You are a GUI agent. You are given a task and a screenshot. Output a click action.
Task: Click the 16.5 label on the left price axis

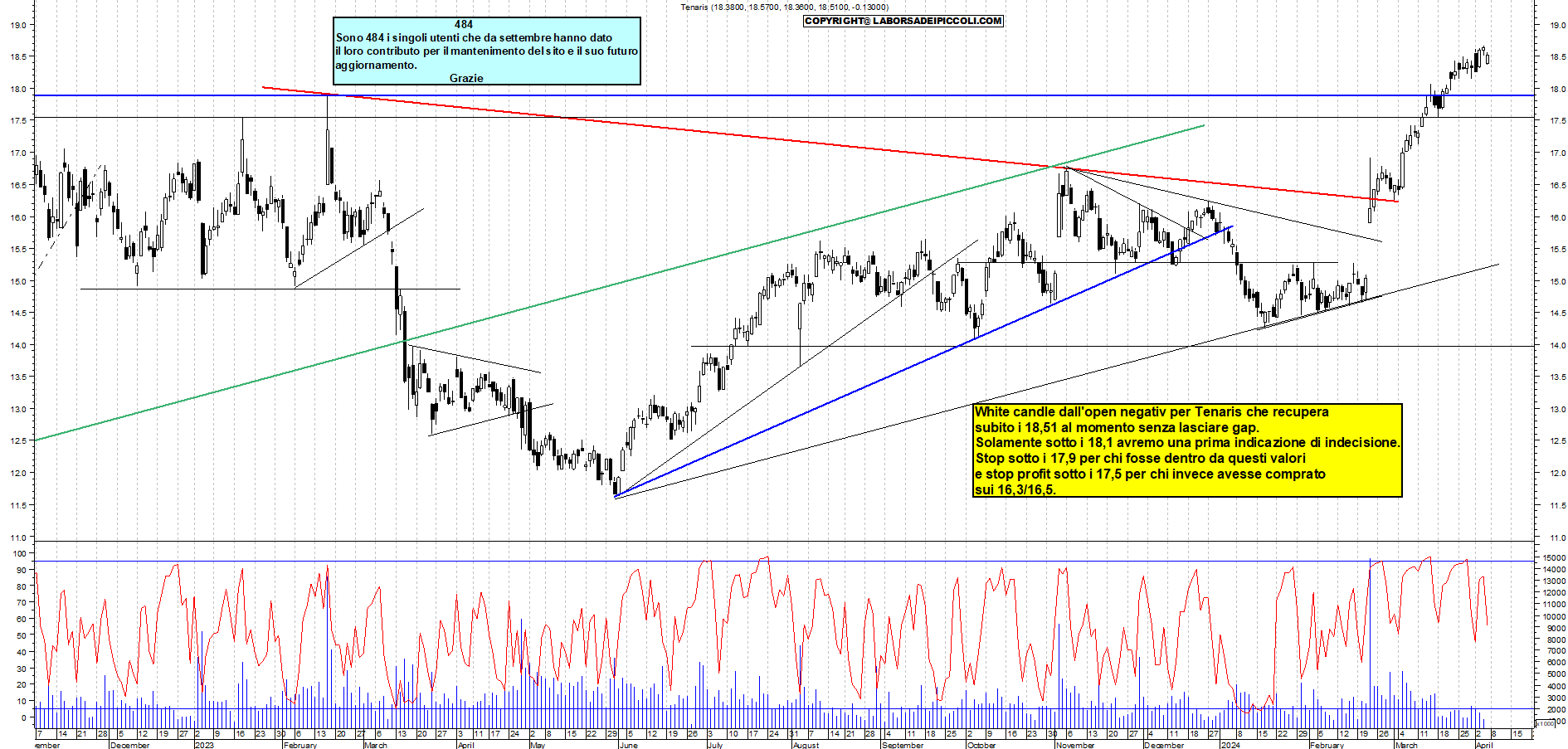17,185
